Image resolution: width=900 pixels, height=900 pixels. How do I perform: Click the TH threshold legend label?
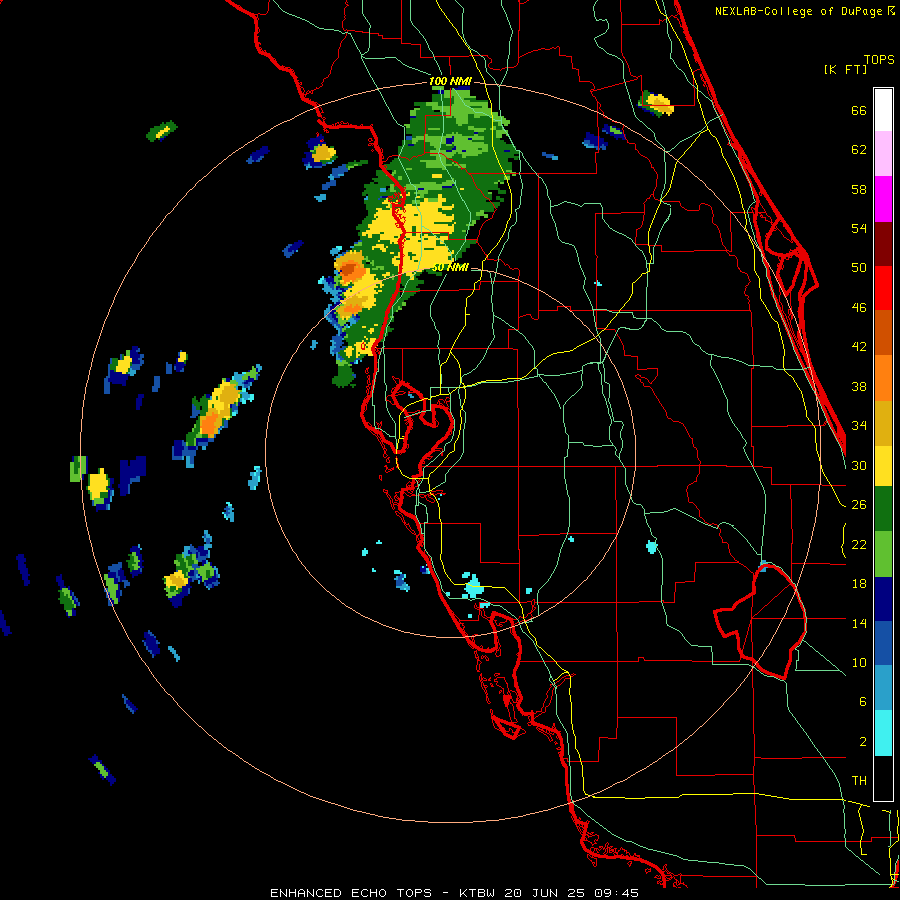pyautogui.click(x=859, y=781)
